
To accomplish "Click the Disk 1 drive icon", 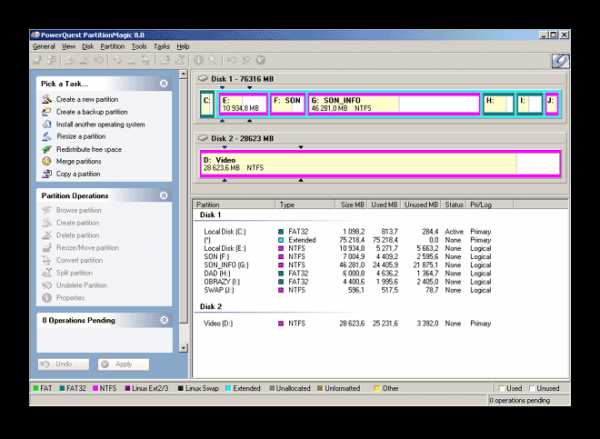I will (202, 78).
